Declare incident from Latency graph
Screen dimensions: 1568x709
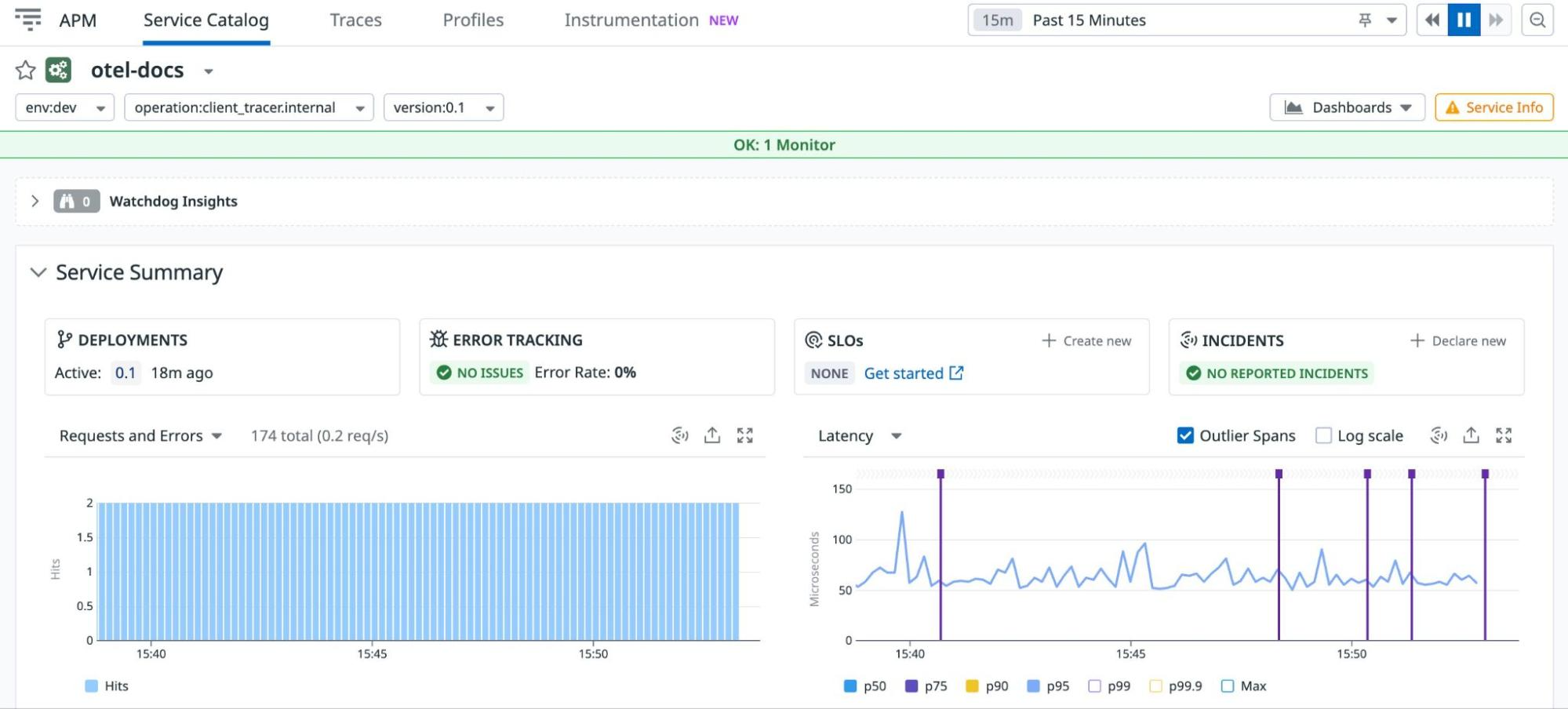tap(1438, 435)
